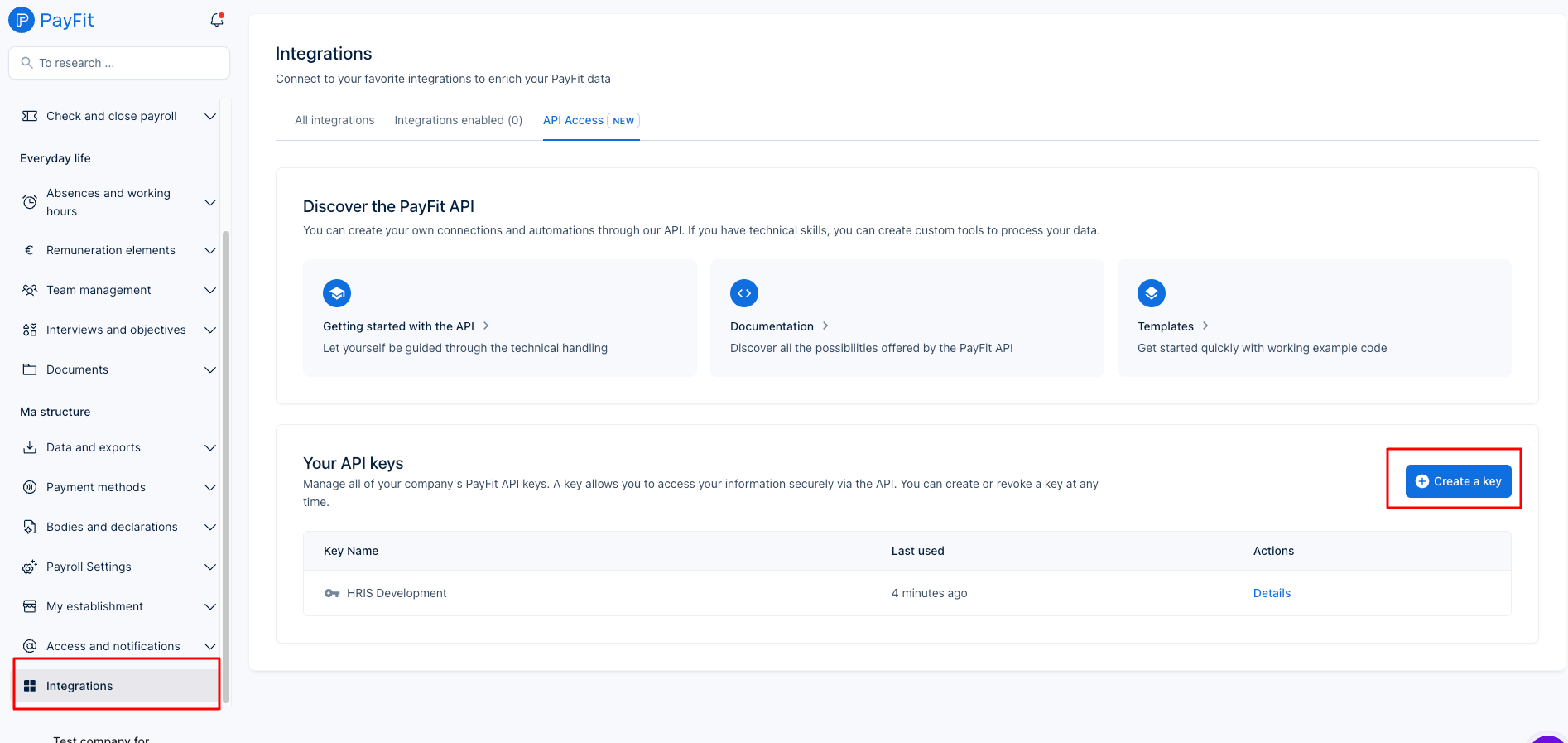Click the Actions column header

(1273, 551)
